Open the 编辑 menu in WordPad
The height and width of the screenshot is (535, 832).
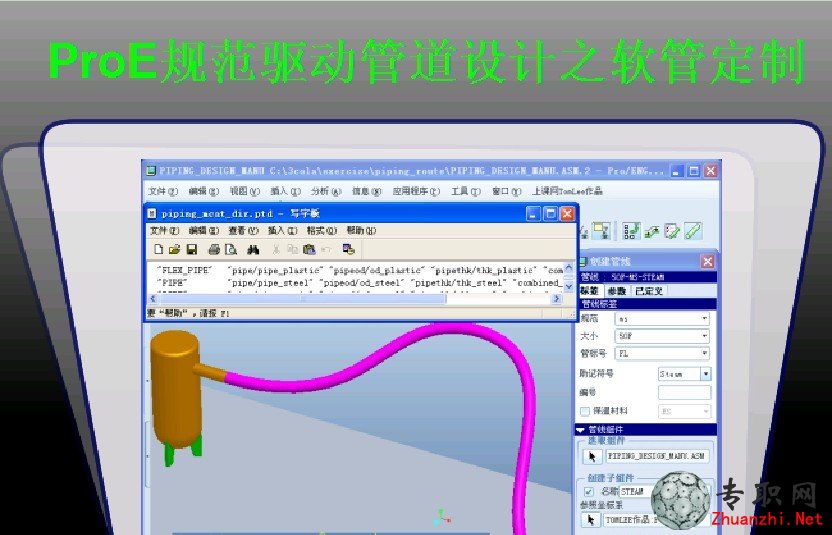(204, 230)
